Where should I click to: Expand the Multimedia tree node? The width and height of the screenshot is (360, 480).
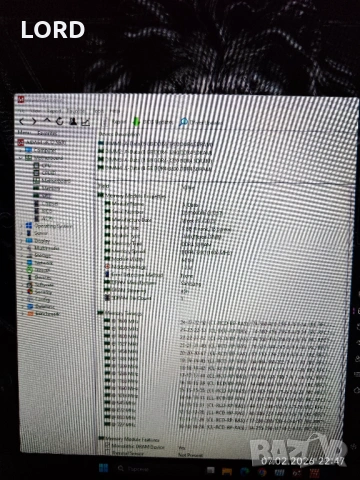tap(22, 248)
